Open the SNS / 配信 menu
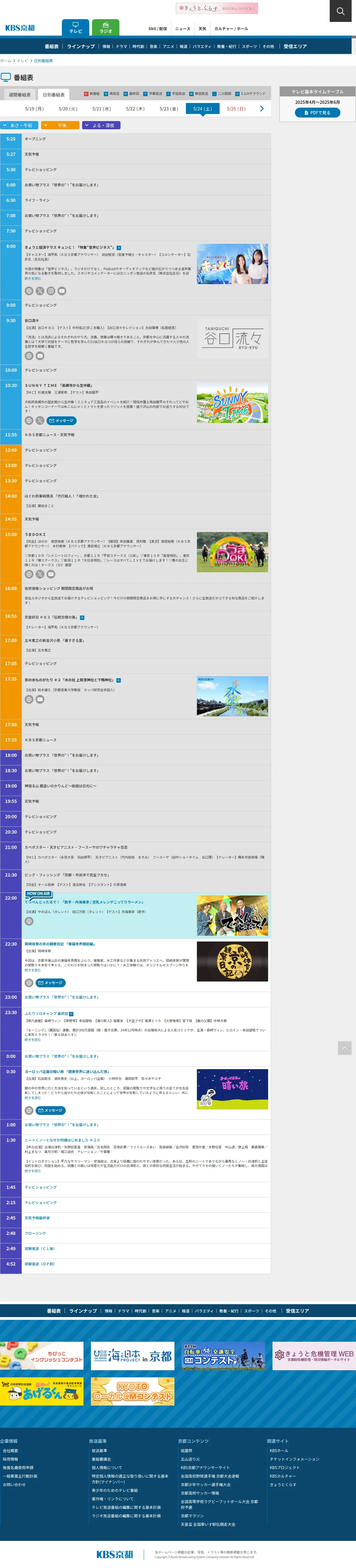 tap(158, 28)
